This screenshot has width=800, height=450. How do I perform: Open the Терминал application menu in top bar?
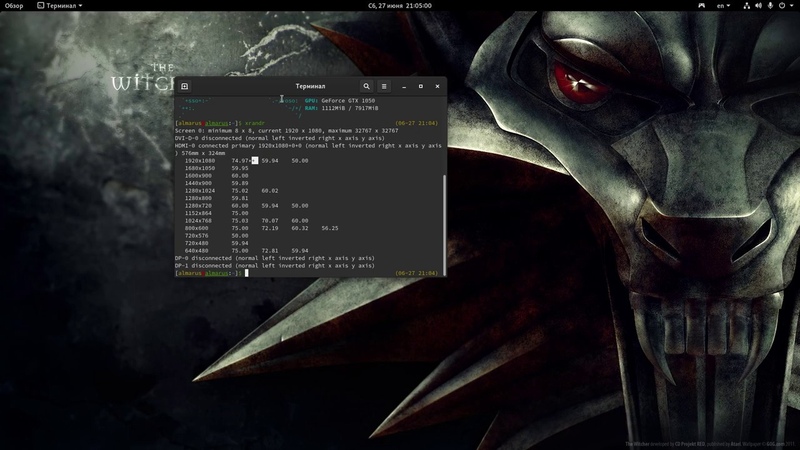[59, 6]
